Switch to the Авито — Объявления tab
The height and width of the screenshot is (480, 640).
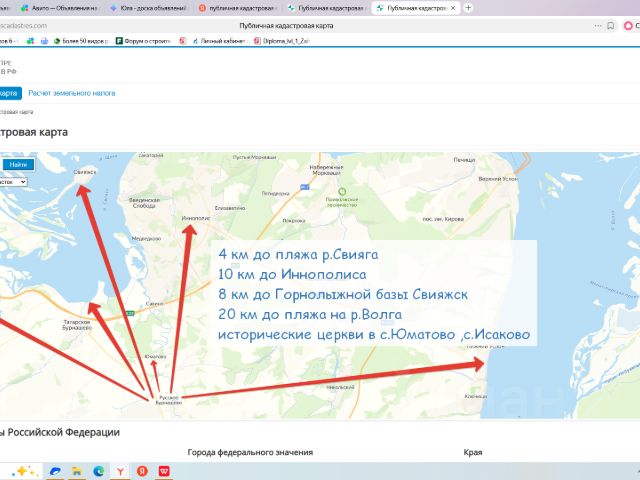(60, 8)
